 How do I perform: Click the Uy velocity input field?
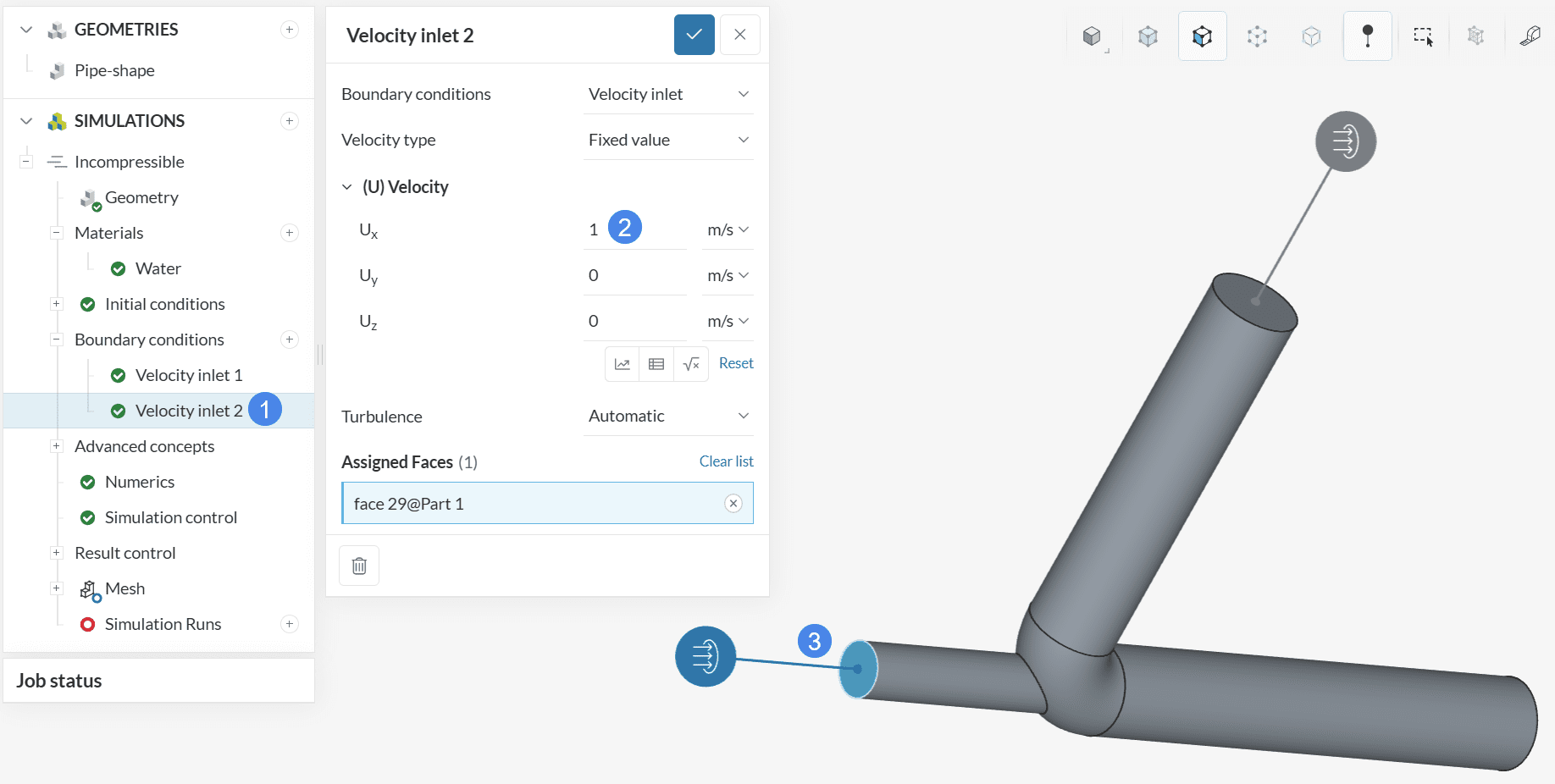click(634, 276)
